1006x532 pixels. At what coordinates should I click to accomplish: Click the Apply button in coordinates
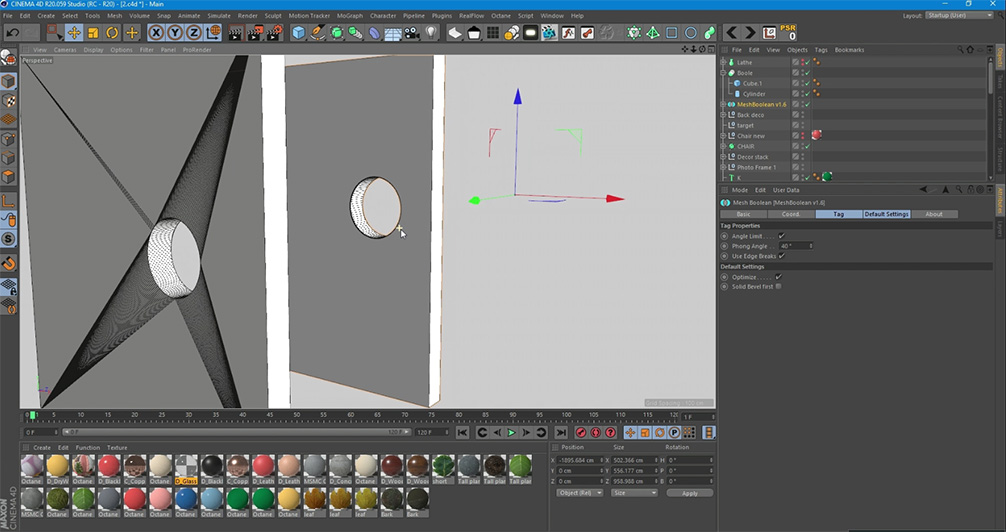(689, 493)
